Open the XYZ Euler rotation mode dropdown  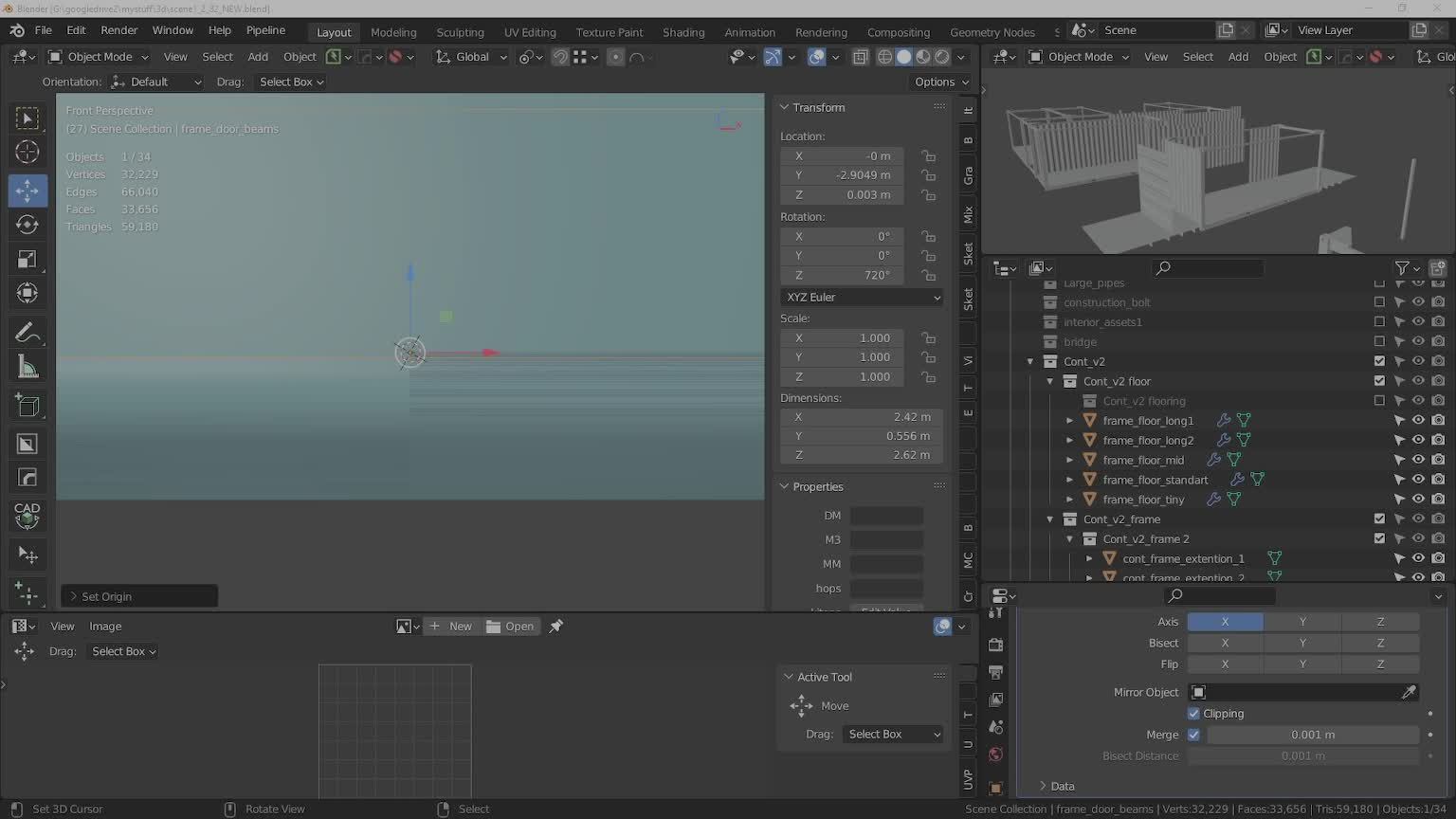click(861, 297)
